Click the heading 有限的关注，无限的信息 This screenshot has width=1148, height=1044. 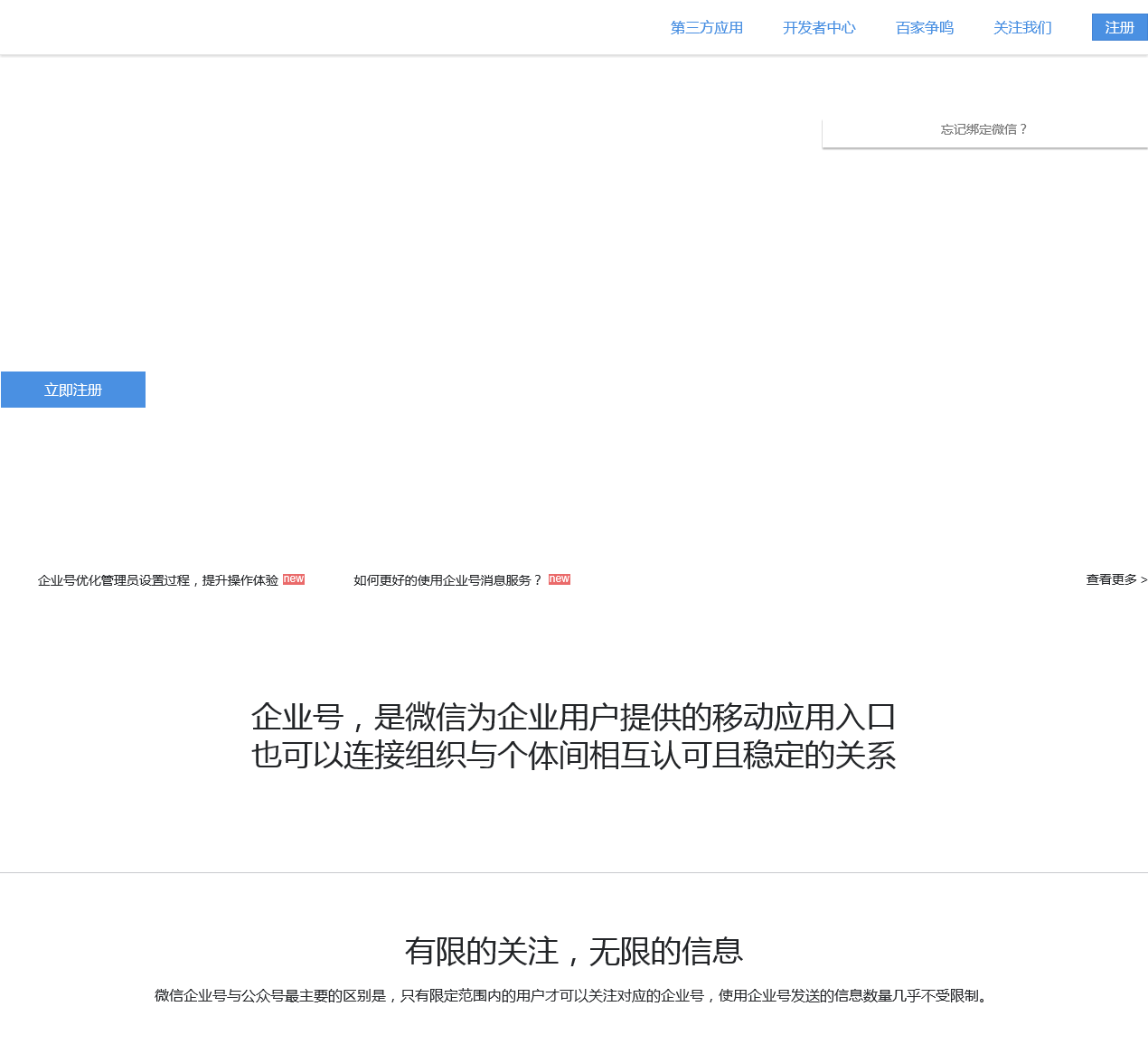[573, 951]
